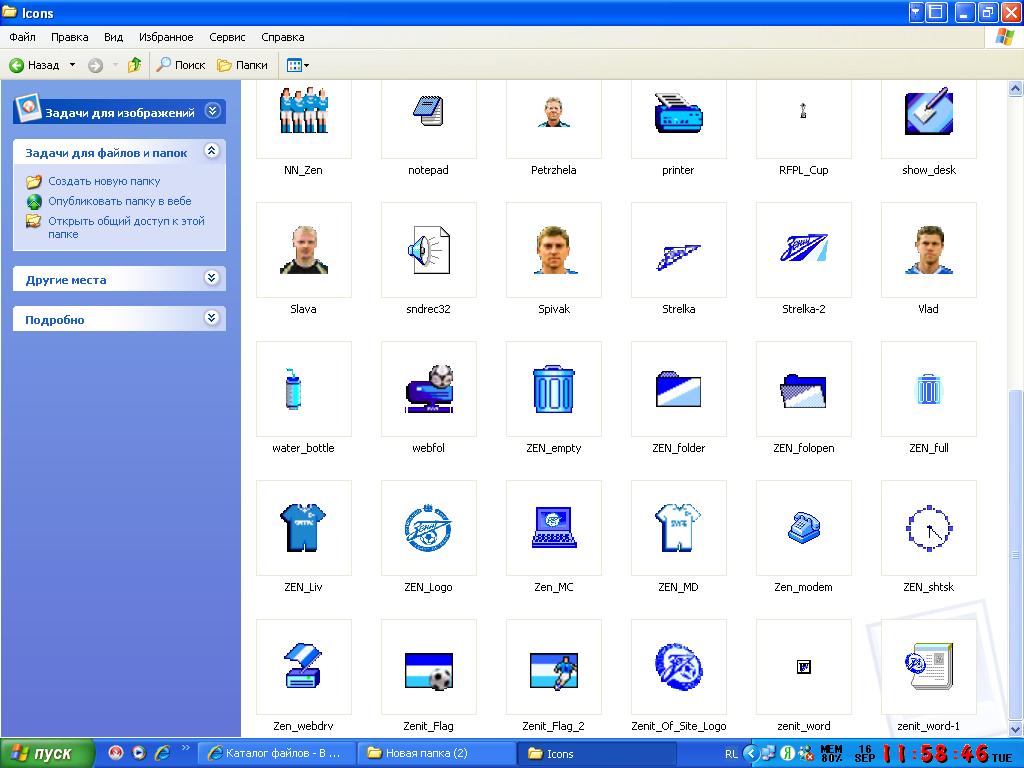Launch Internet Explorer from Quick Launch
This screenshot has height=768, width=1024.
tap(162, 753)
